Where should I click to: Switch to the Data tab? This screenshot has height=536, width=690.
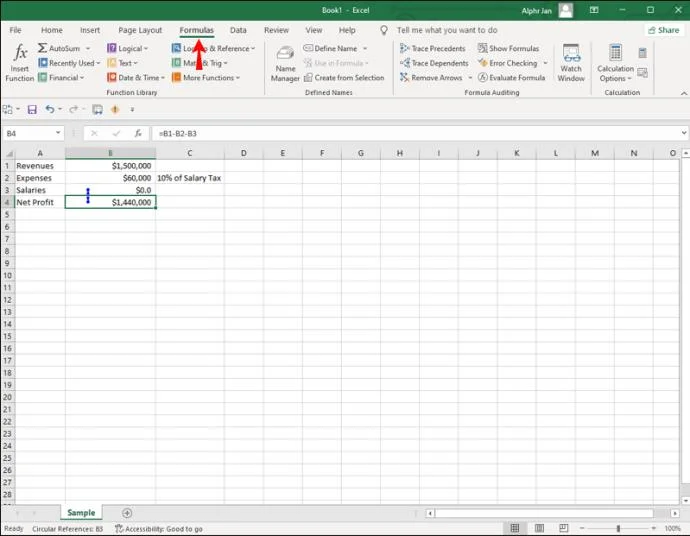coord(238,30)
